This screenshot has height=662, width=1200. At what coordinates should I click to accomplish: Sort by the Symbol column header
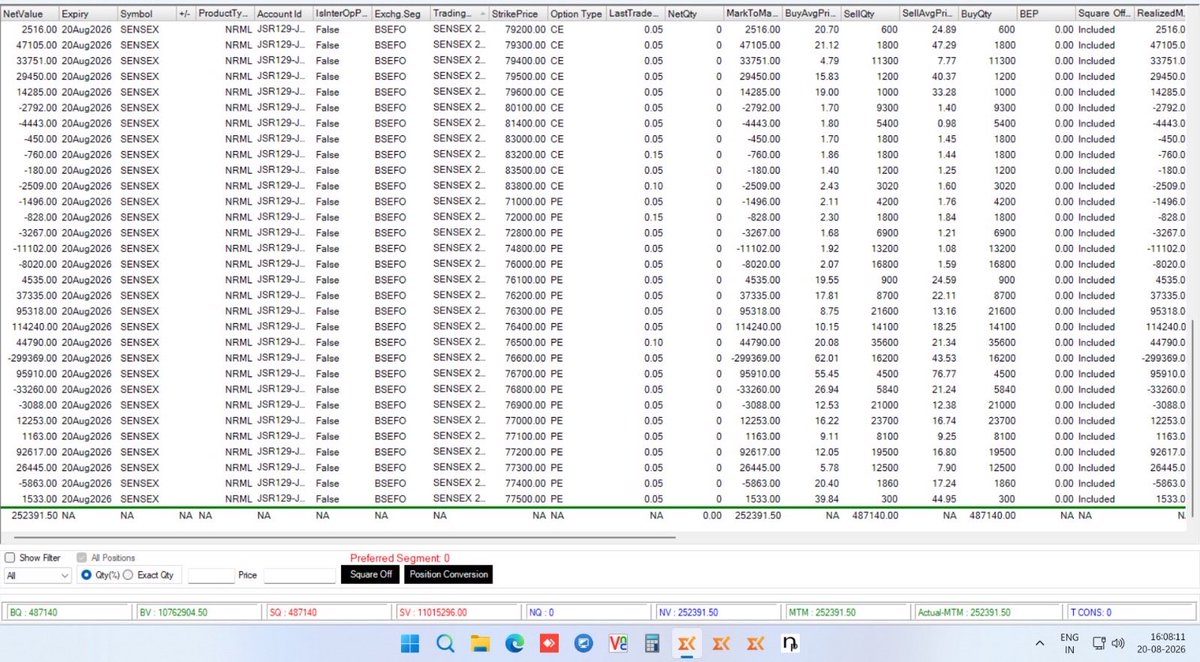146,15
